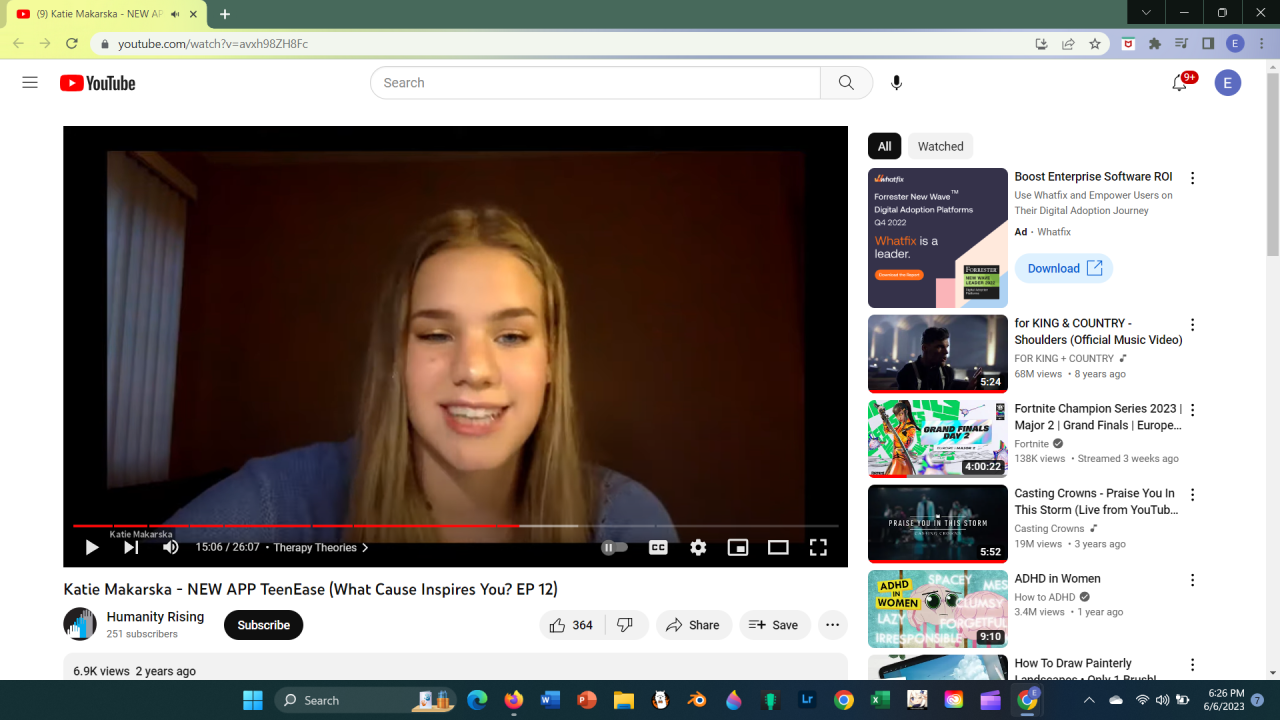Save the video to a playlist
Viewport: 1280px width, 720px height.
(775, 625)
